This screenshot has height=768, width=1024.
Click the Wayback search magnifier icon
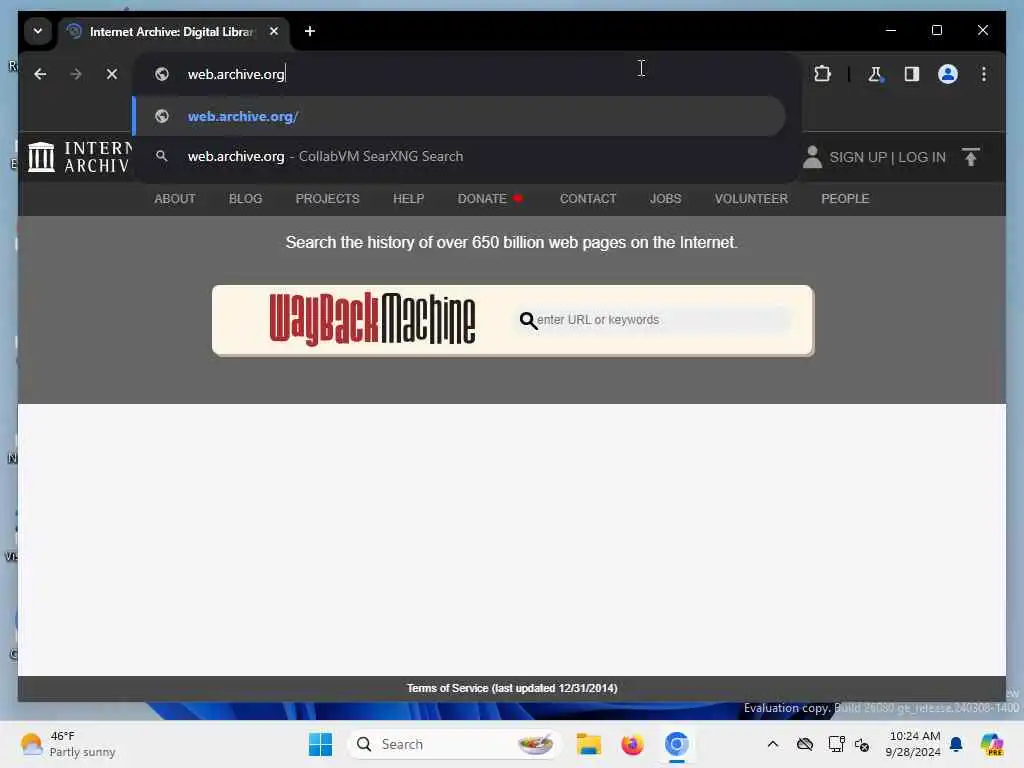point(528,320)
